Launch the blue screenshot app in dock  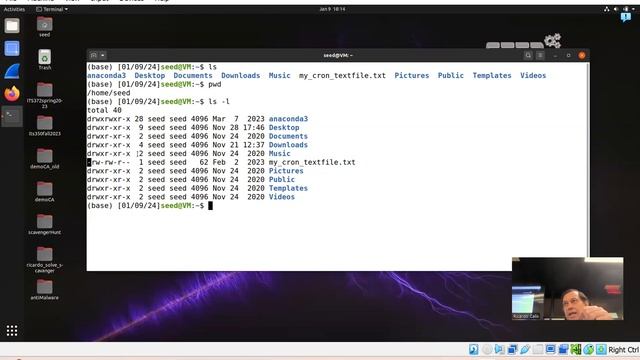pyautogui.click(x=12, y=49)
